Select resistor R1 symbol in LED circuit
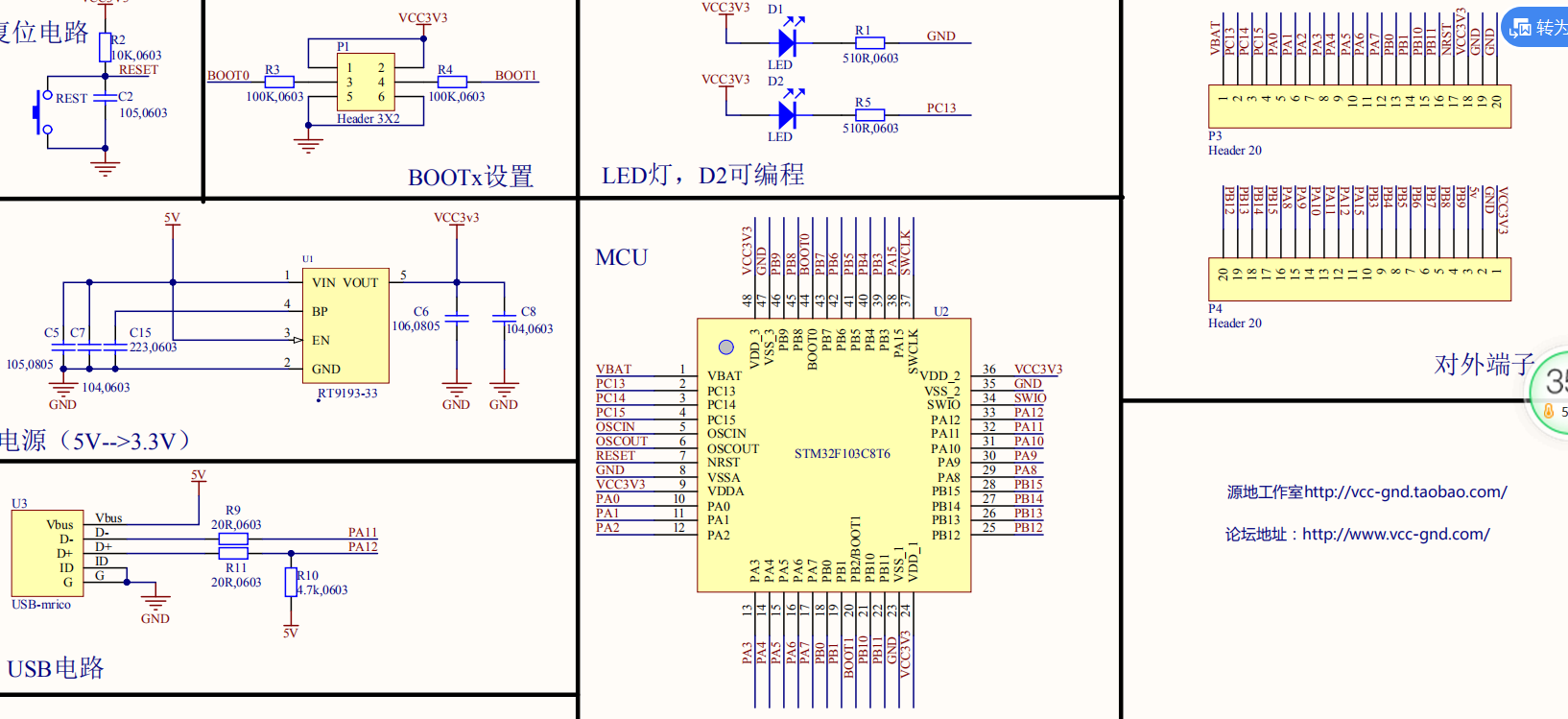The height and width of the screenshot is (719, 1568). point(869,42)
